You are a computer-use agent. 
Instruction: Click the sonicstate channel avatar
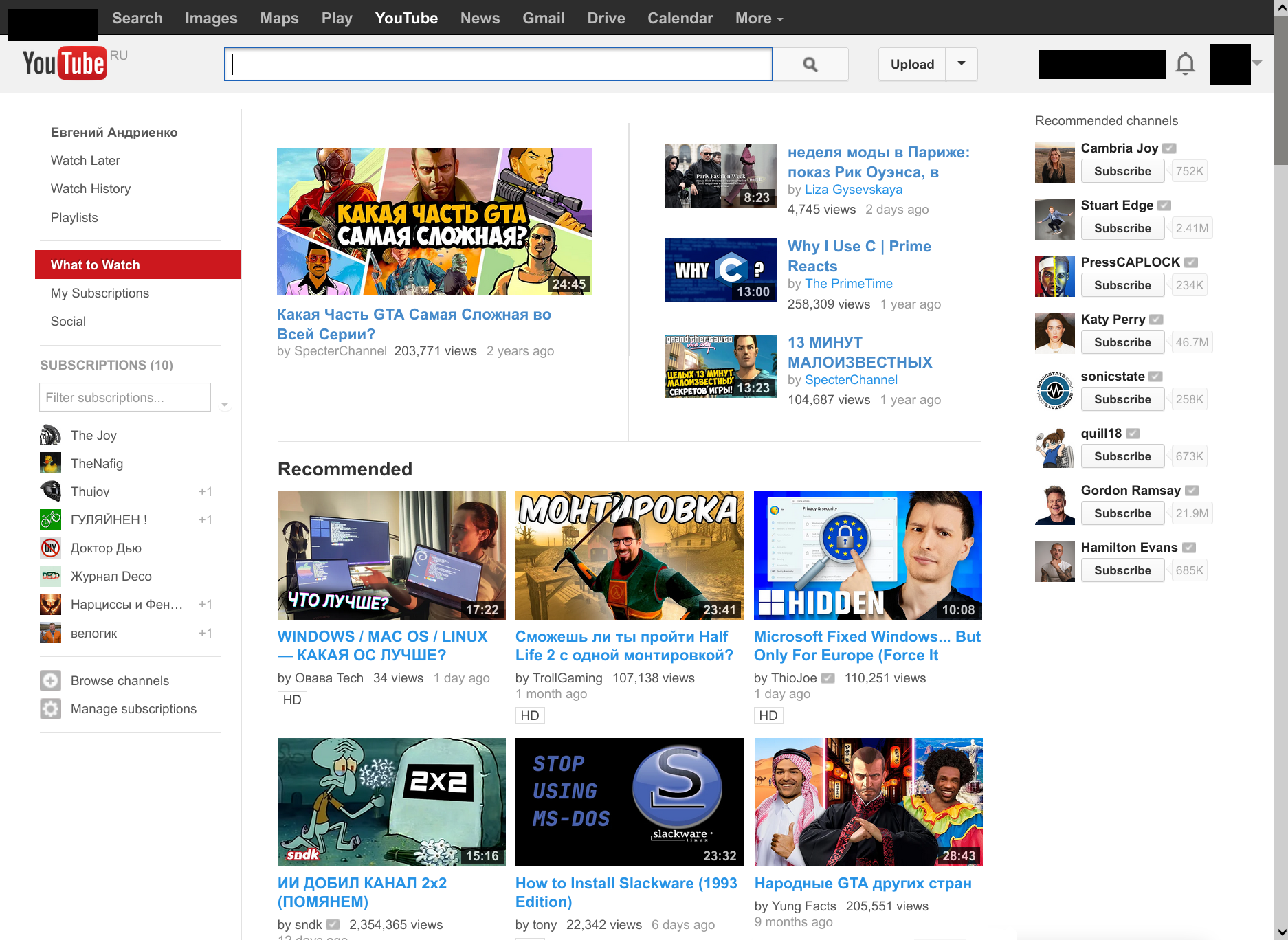coord(1054,390)
